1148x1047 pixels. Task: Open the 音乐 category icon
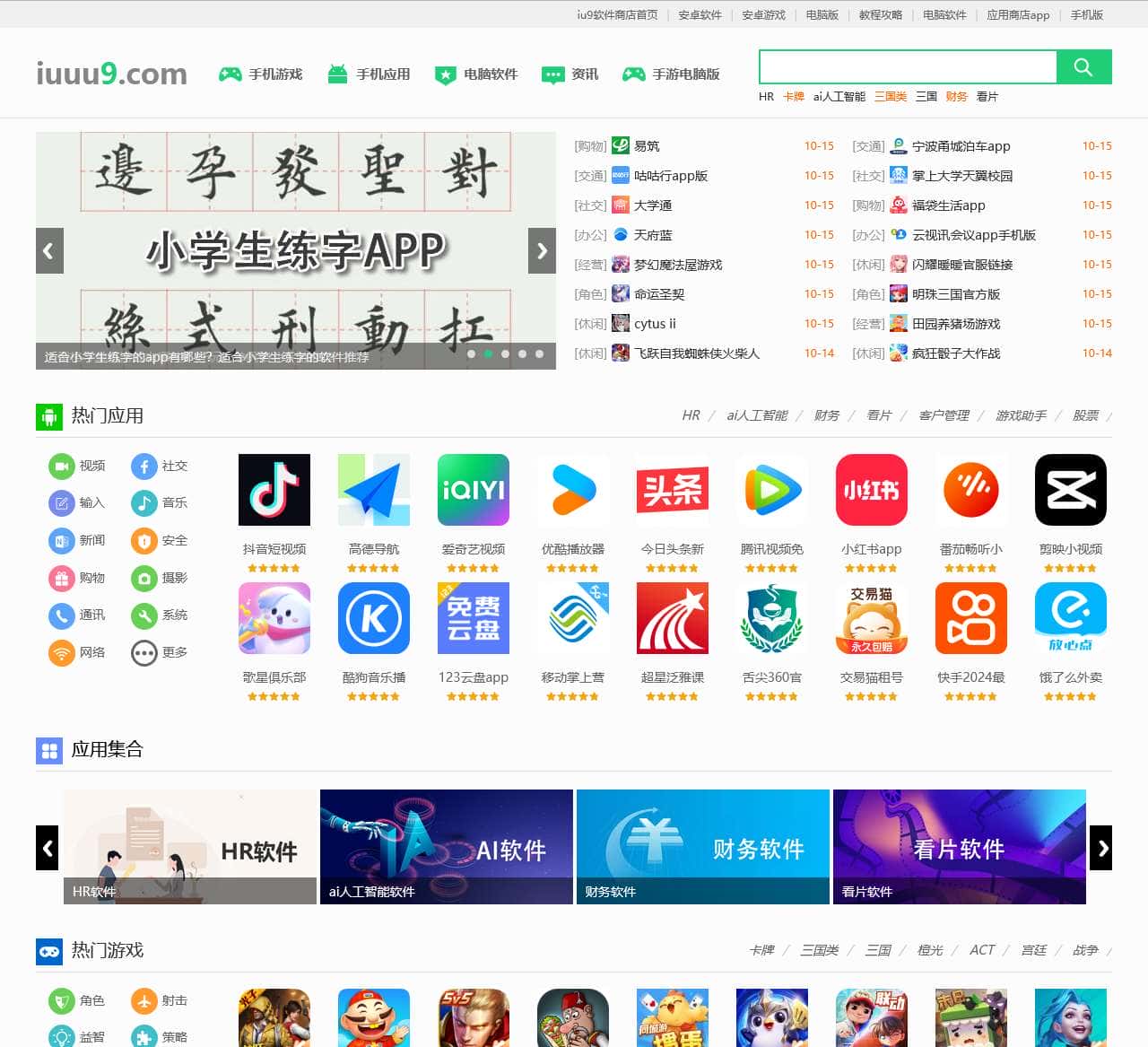[x=143, y=503]
